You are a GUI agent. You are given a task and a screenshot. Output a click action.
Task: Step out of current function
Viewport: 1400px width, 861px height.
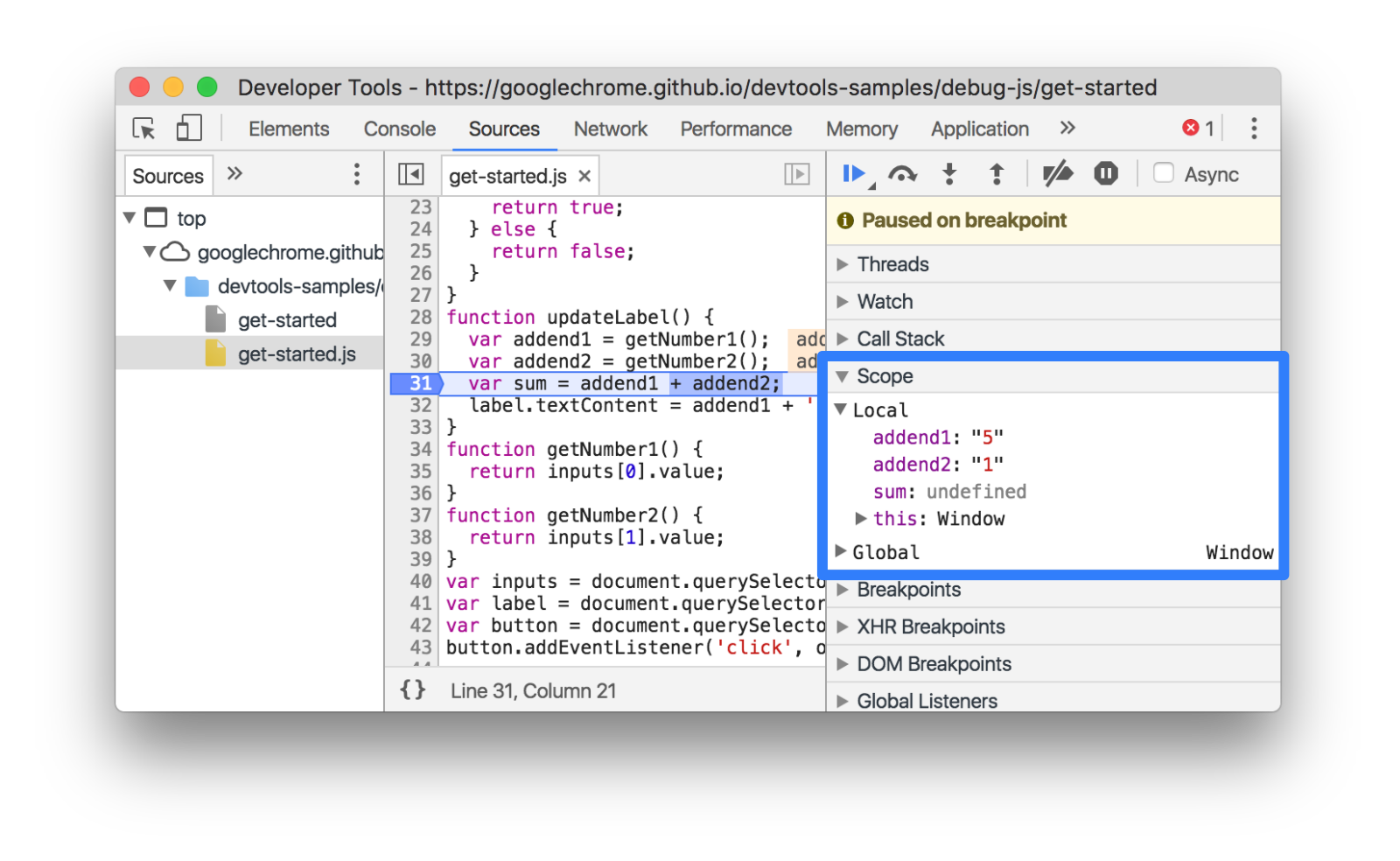(996, 174)
